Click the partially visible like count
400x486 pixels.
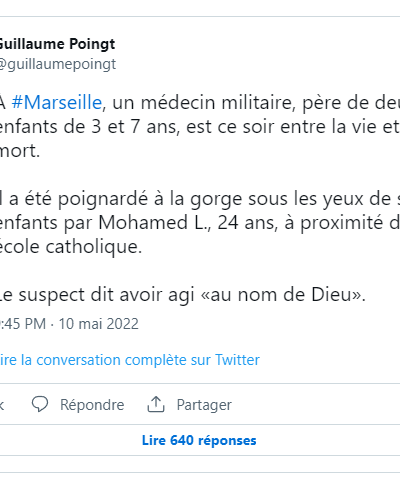[x=2, y=405]
